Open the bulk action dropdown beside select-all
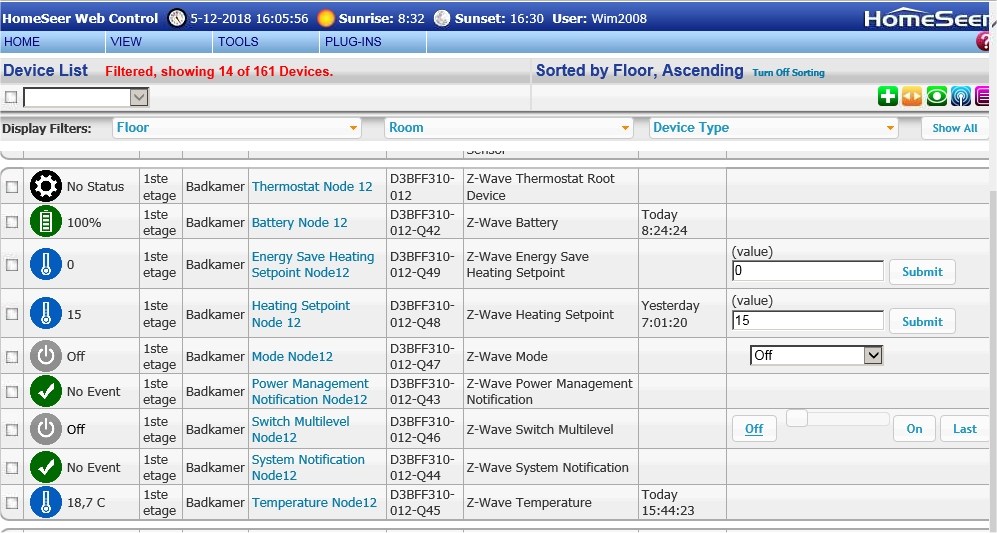This screenshot has height=533, width=997. click(86, 97)
